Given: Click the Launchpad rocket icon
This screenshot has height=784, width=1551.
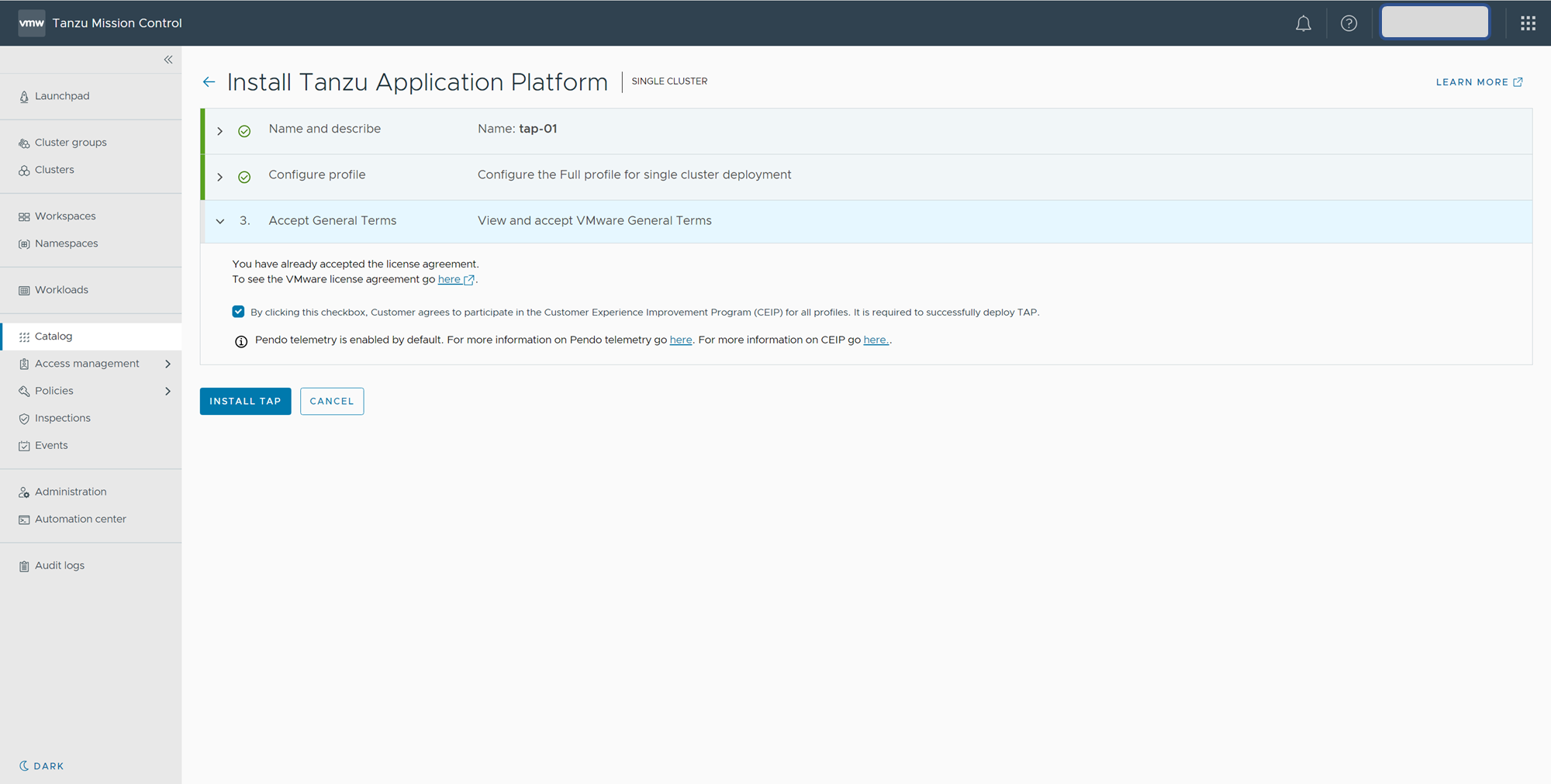Looking at the screenshot, I should (x=24, y=97).
